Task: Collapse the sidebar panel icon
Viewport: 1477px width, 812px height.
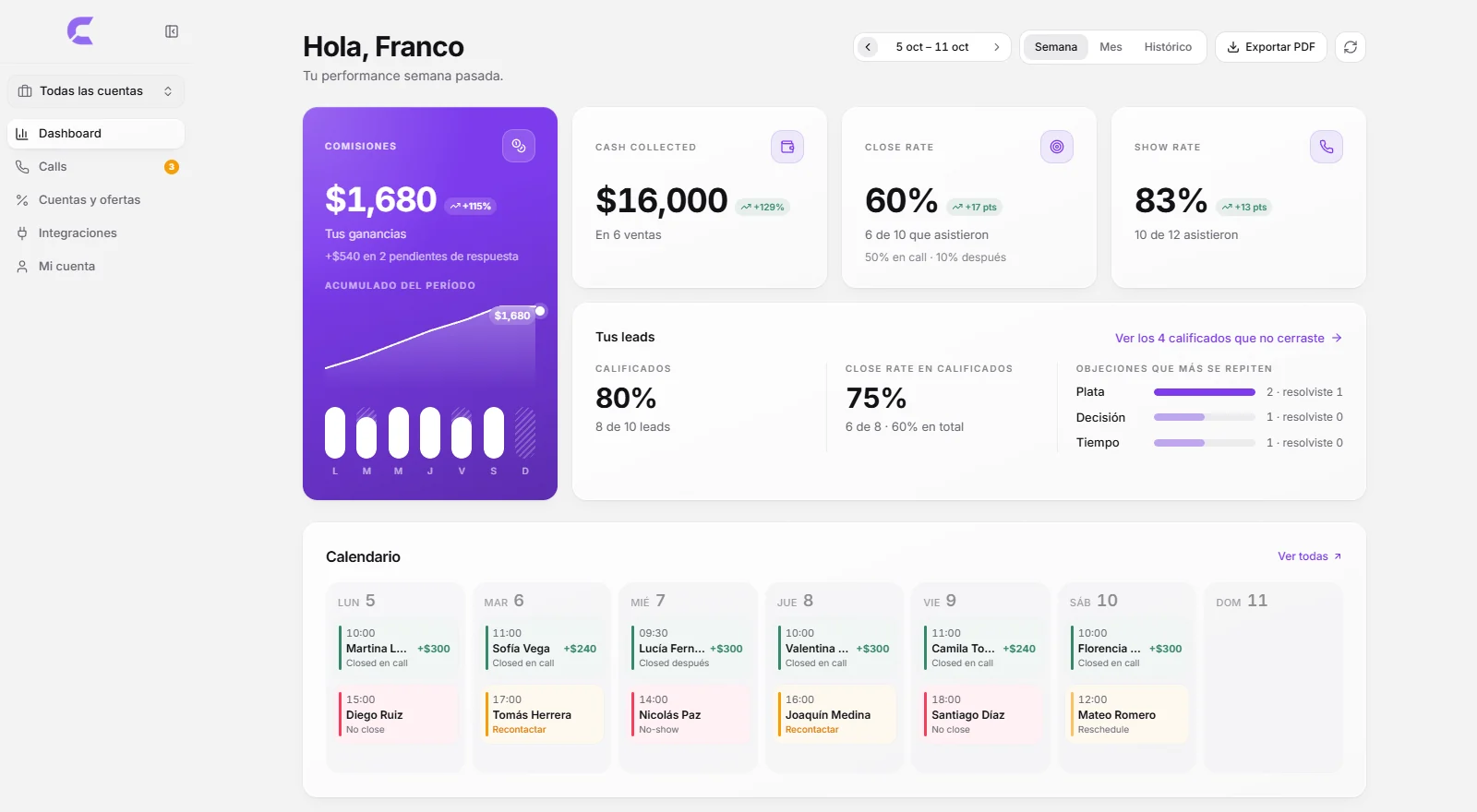Action: pos(172,31)
